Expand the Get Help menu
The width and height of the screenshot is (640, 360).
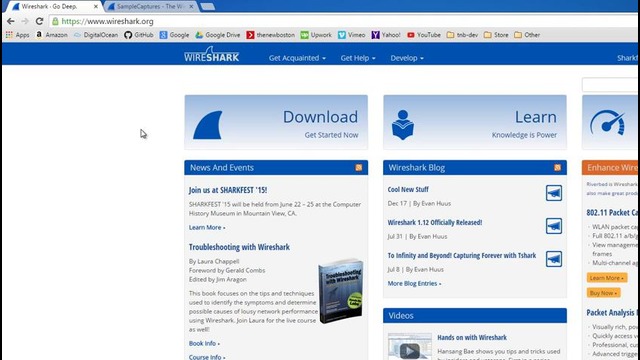(358, 58)
